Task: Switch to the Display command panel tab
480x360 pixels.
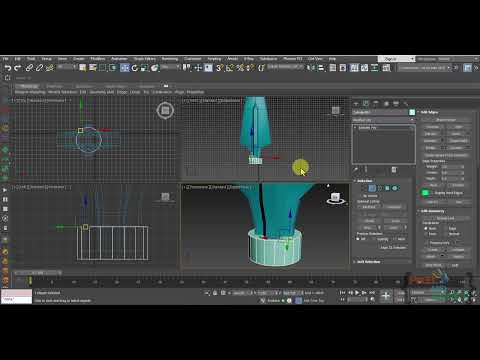Action: [396, 103]
